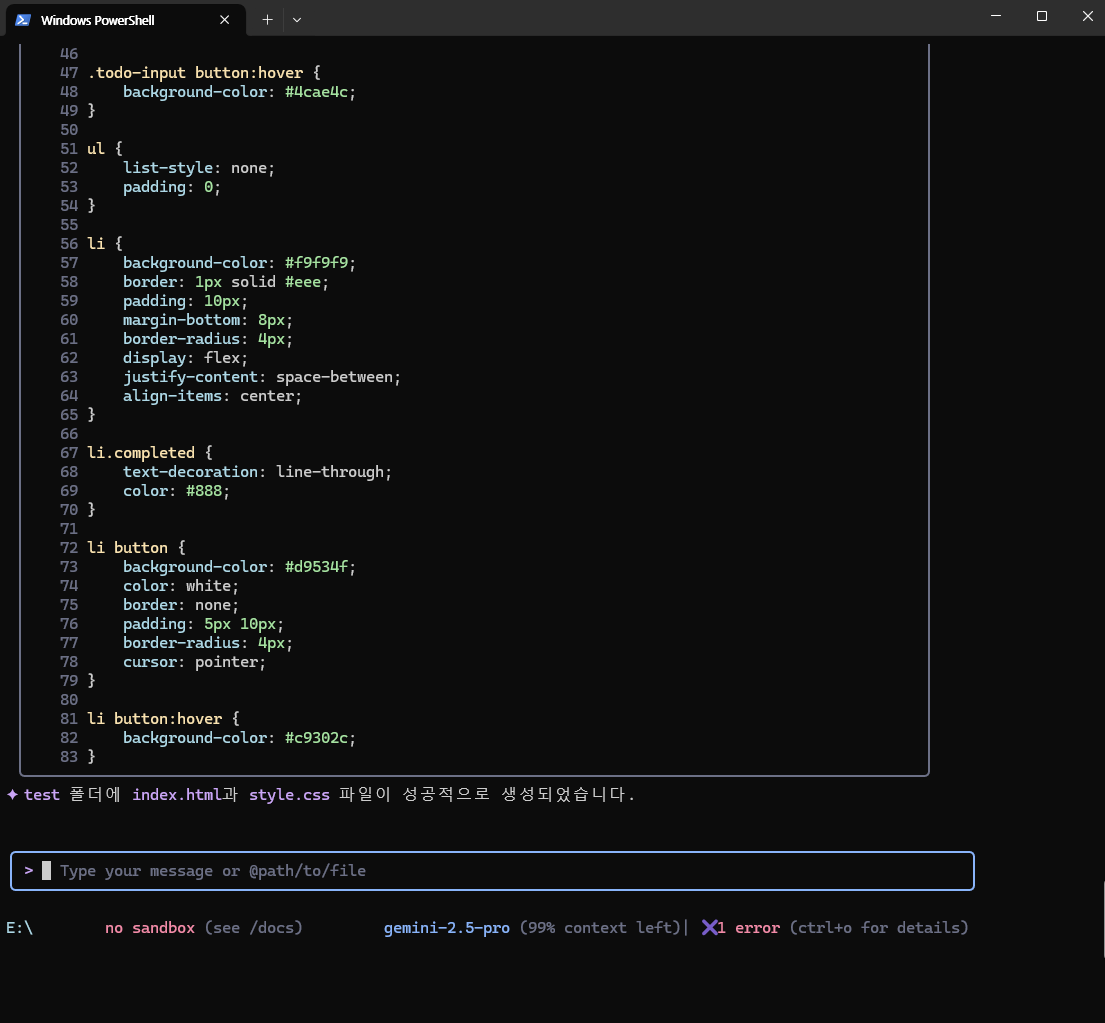Image resolution: width=1105 pixels, height=1023 pixels.
Task: Focus the "Type your message" input field
Action: pyautogui.click(x=493, y=871)
